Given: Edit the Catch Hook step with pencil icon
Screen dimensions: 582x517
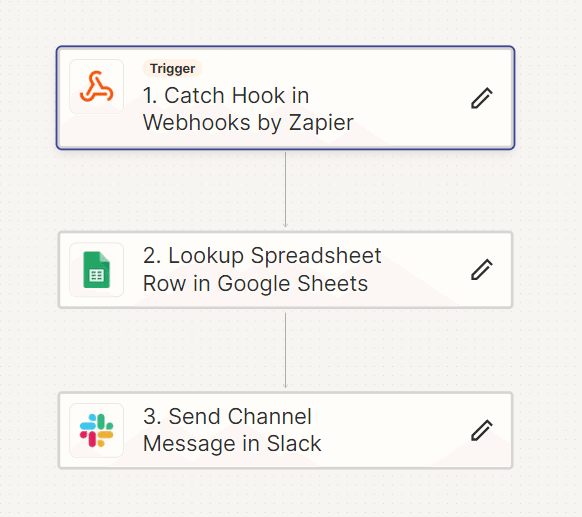Looking at the screenshot, I should (482, 98).
